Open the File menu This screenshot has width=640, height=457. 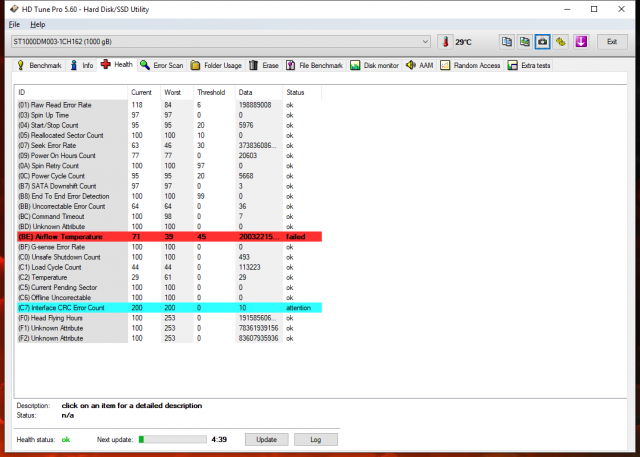tap(15, 23)
